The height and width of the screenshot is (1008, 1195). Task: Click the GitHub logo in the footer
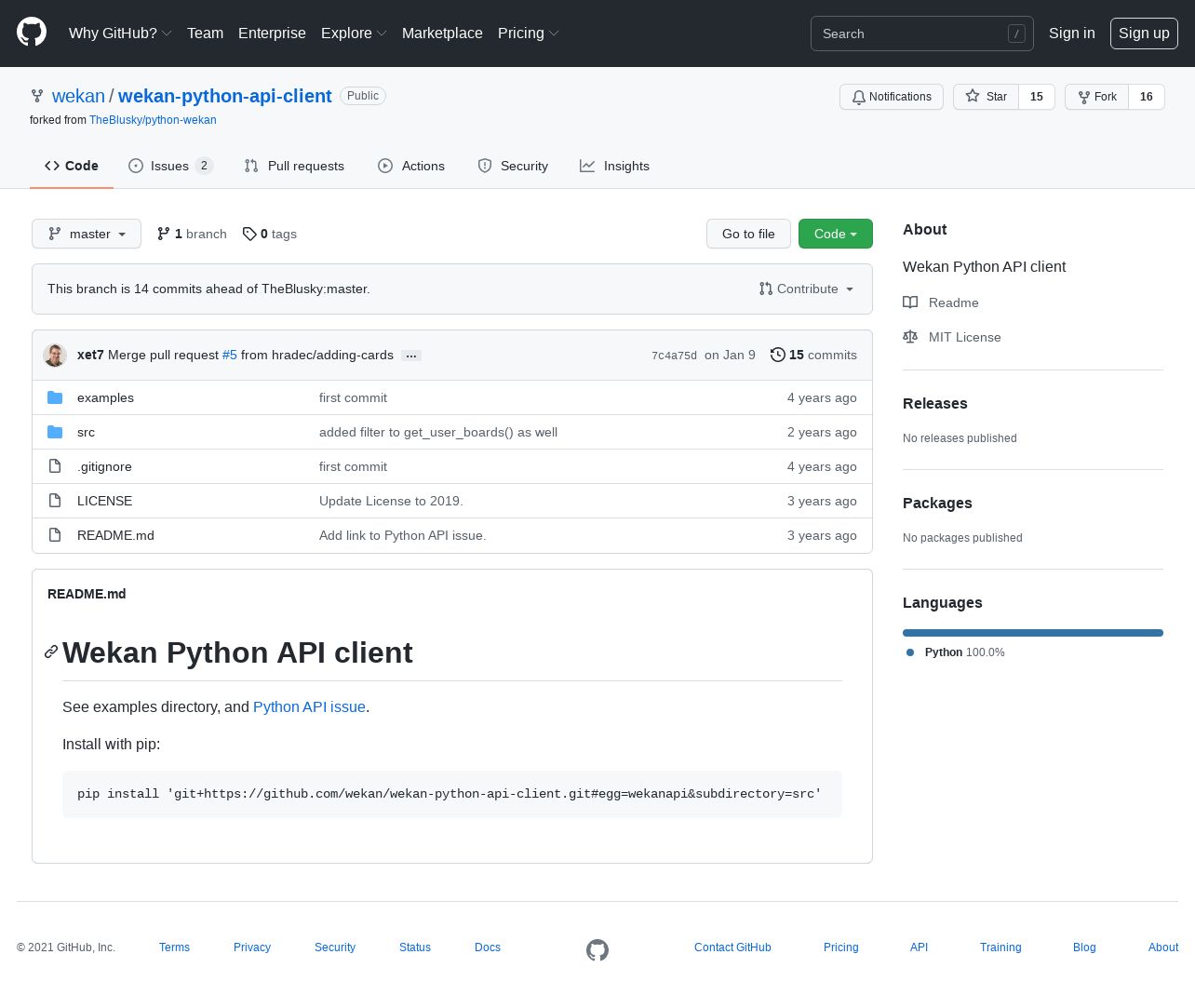coord(597,949)
